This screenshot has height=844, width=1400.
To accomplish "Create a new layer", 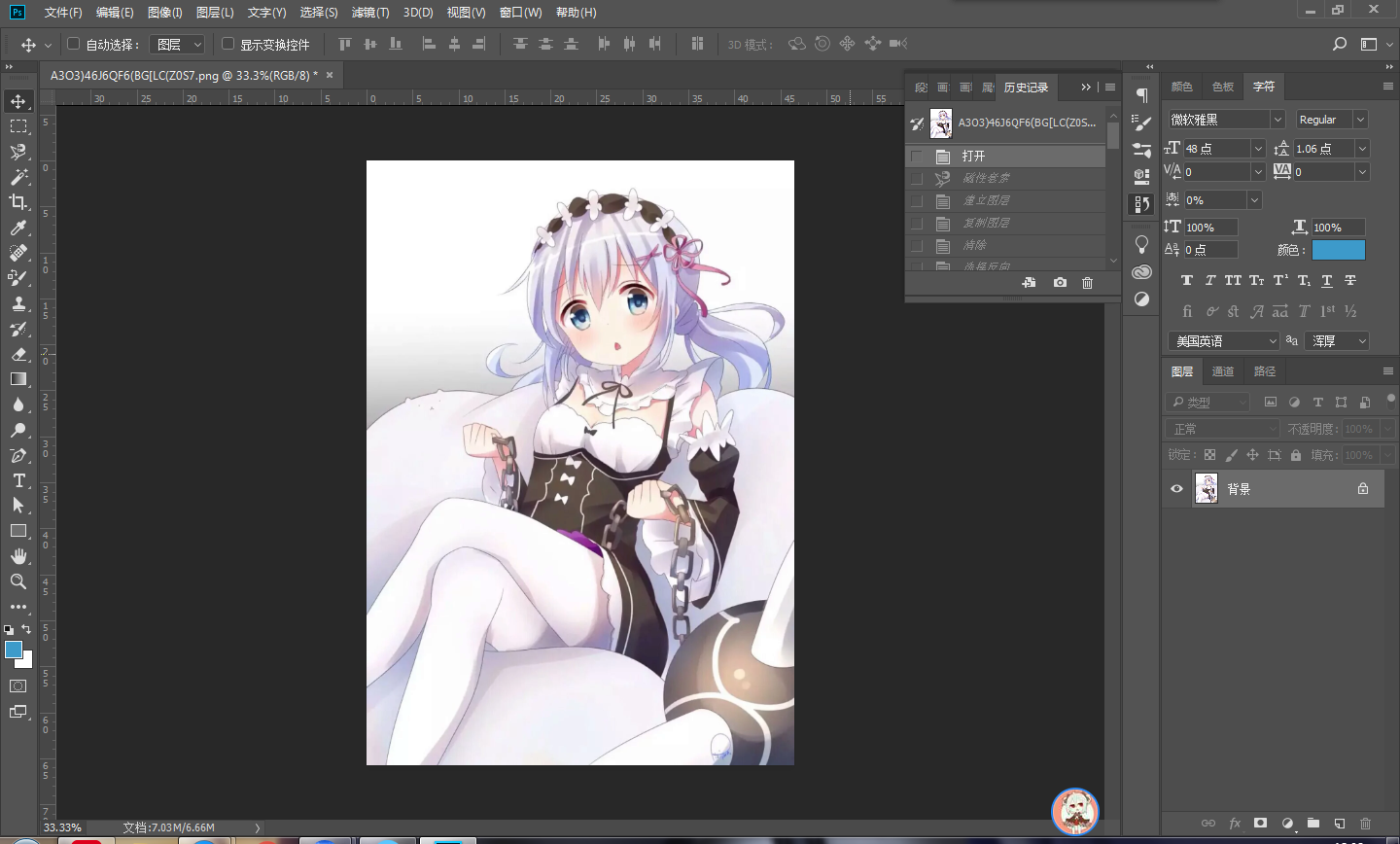I will [1339, 824].
